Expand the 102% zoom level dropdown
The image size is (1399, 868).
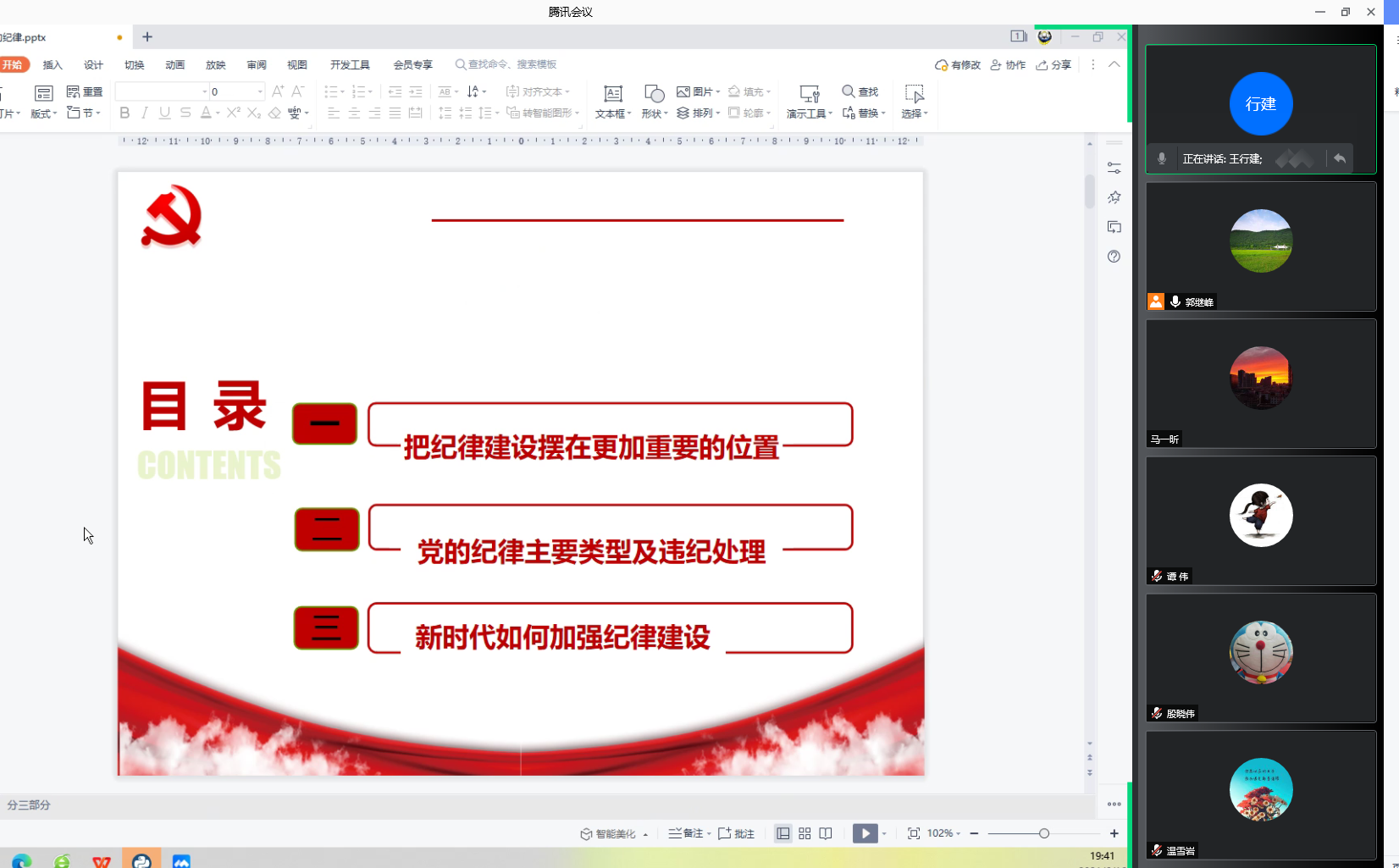pos(944,833)
